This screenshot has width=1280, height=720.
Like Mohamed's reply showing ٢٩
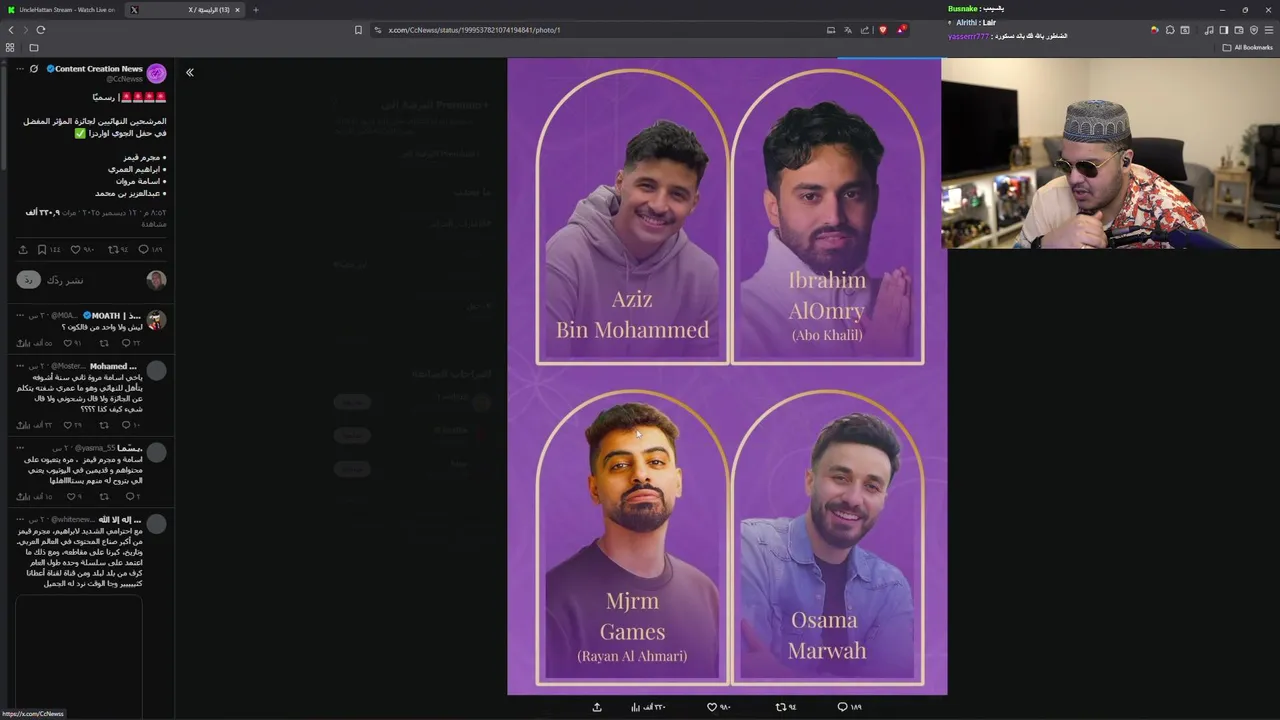click(74, 425)
